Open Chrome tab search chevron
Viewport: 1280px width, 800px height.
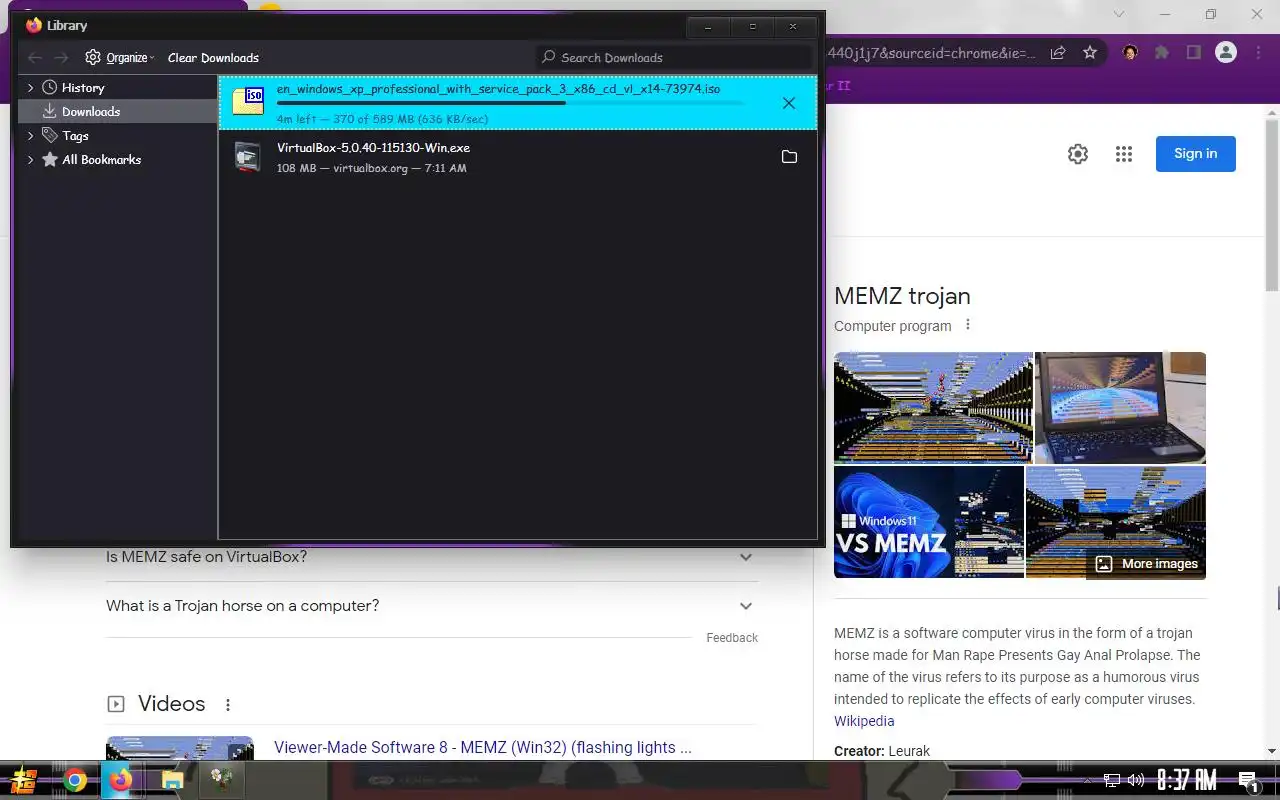(1119, 14)
